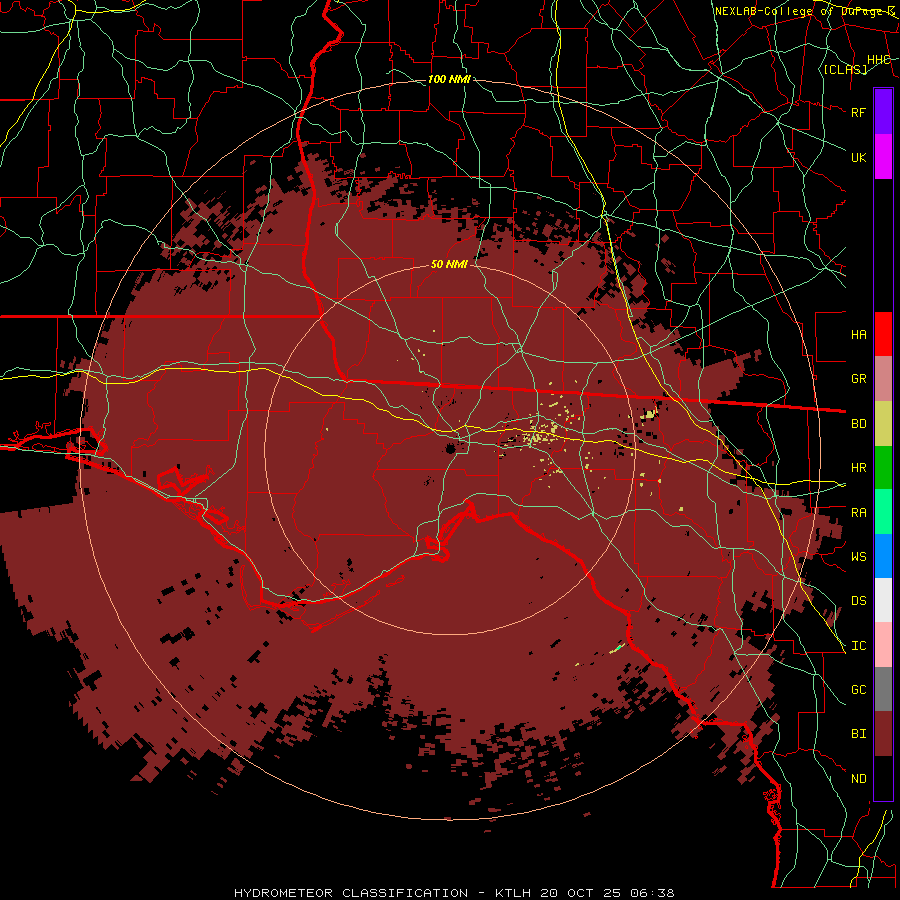Click the 'RA' legend label
The height and width of the screenshot is (900, 900).
[x=858, y=513]
